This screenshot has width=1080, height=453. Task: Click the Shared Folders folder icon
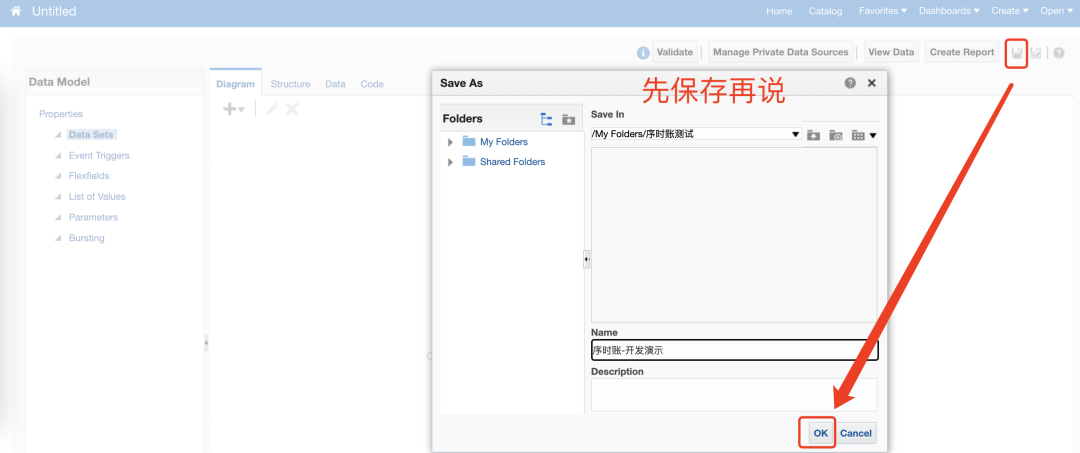(x=469, y=162)
